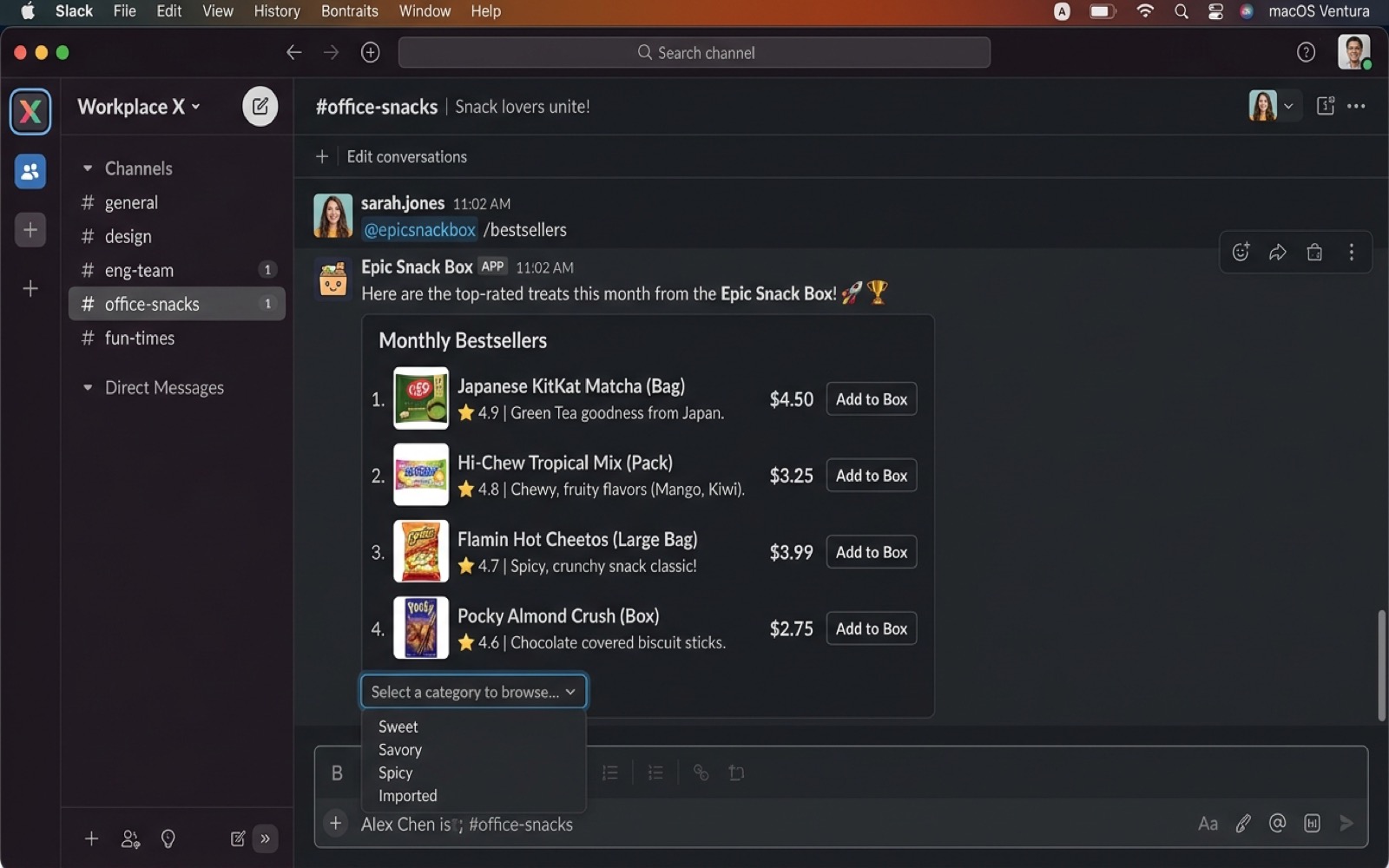
Task: Send the message with arrow icon
Action: (1346, 823)
